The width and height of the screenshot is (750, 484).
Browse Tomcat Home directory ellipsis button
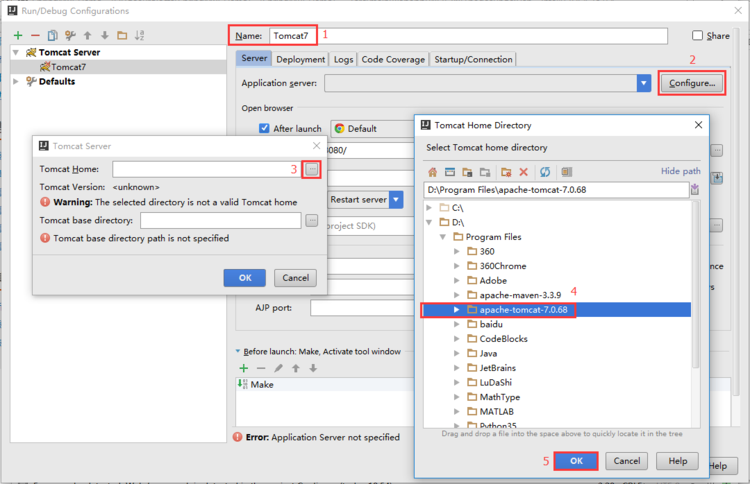click(x=312, y=169)
